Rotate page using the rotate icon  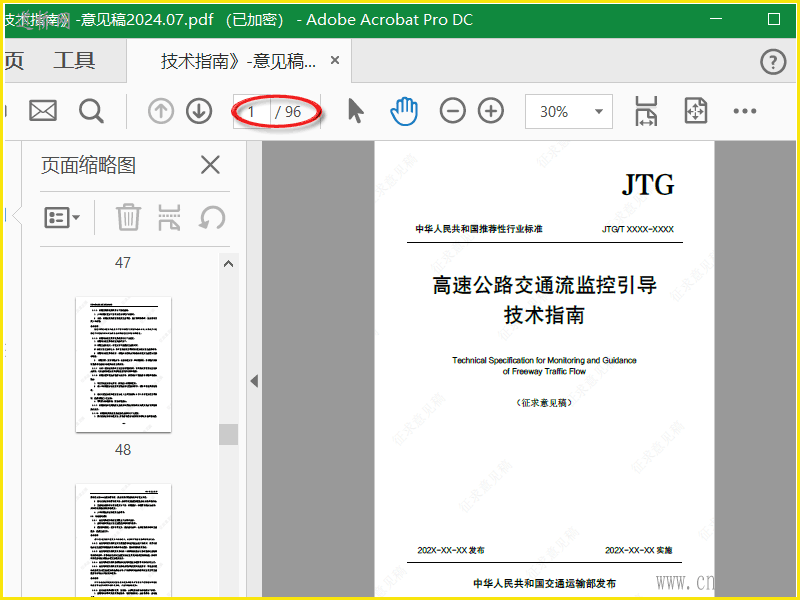[212, 217]
